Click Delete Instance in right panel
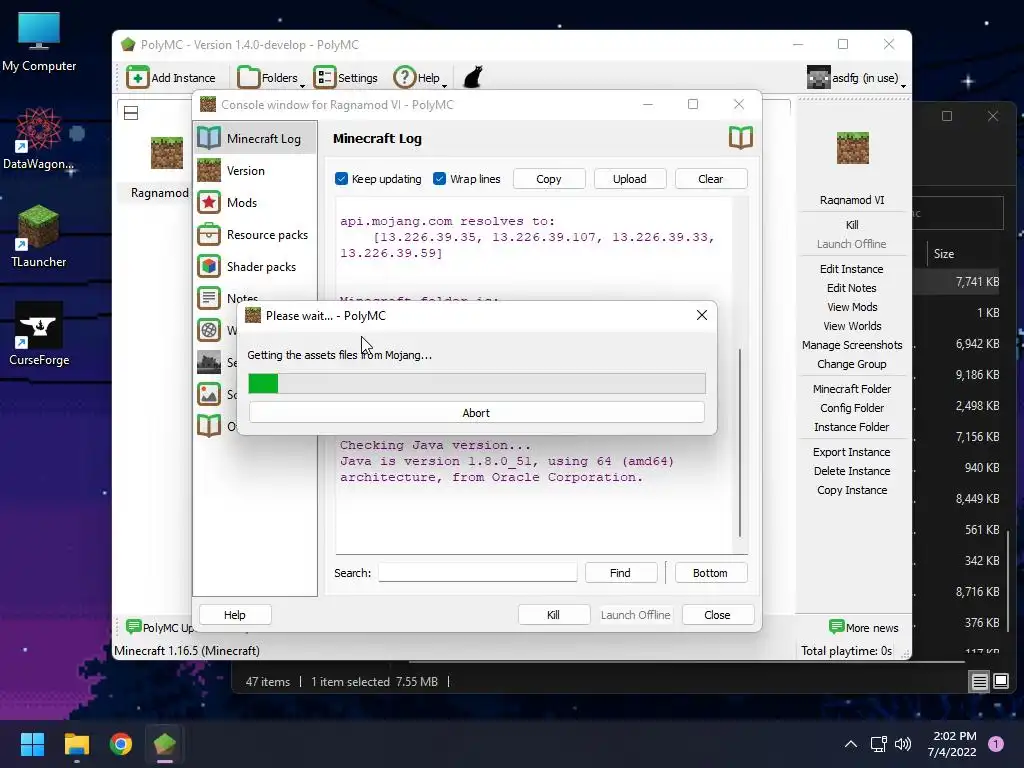Screen dimensions: 1024x768 [x=852, y=471]
